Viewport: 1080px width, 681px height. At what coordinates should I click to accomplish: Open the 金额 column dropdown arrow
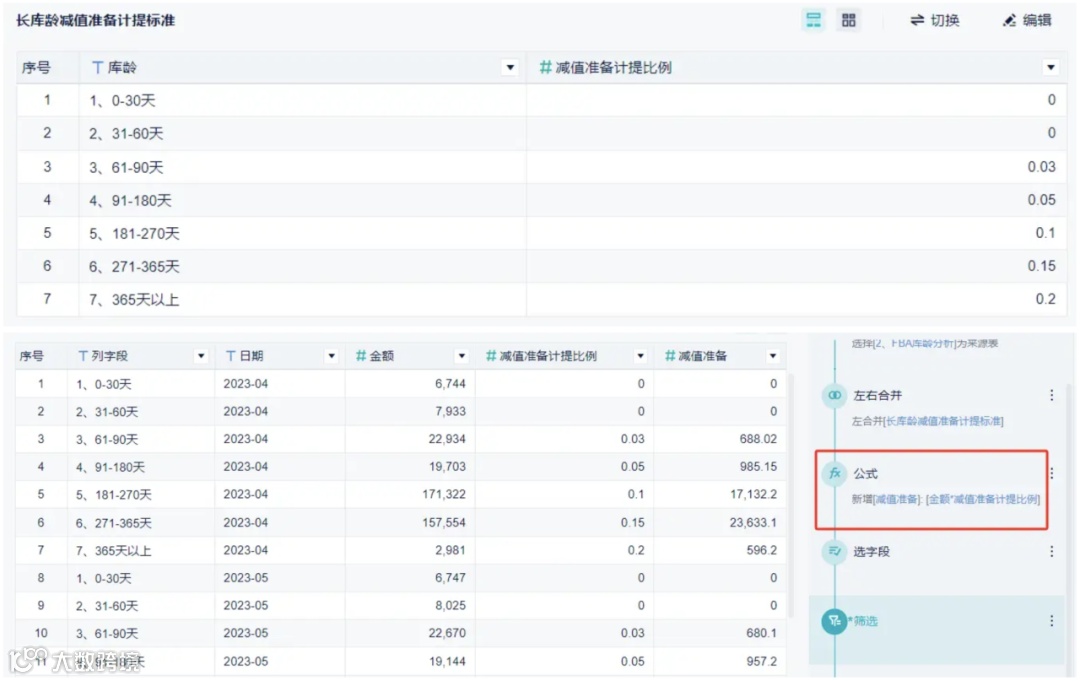(x=460, y=355)
